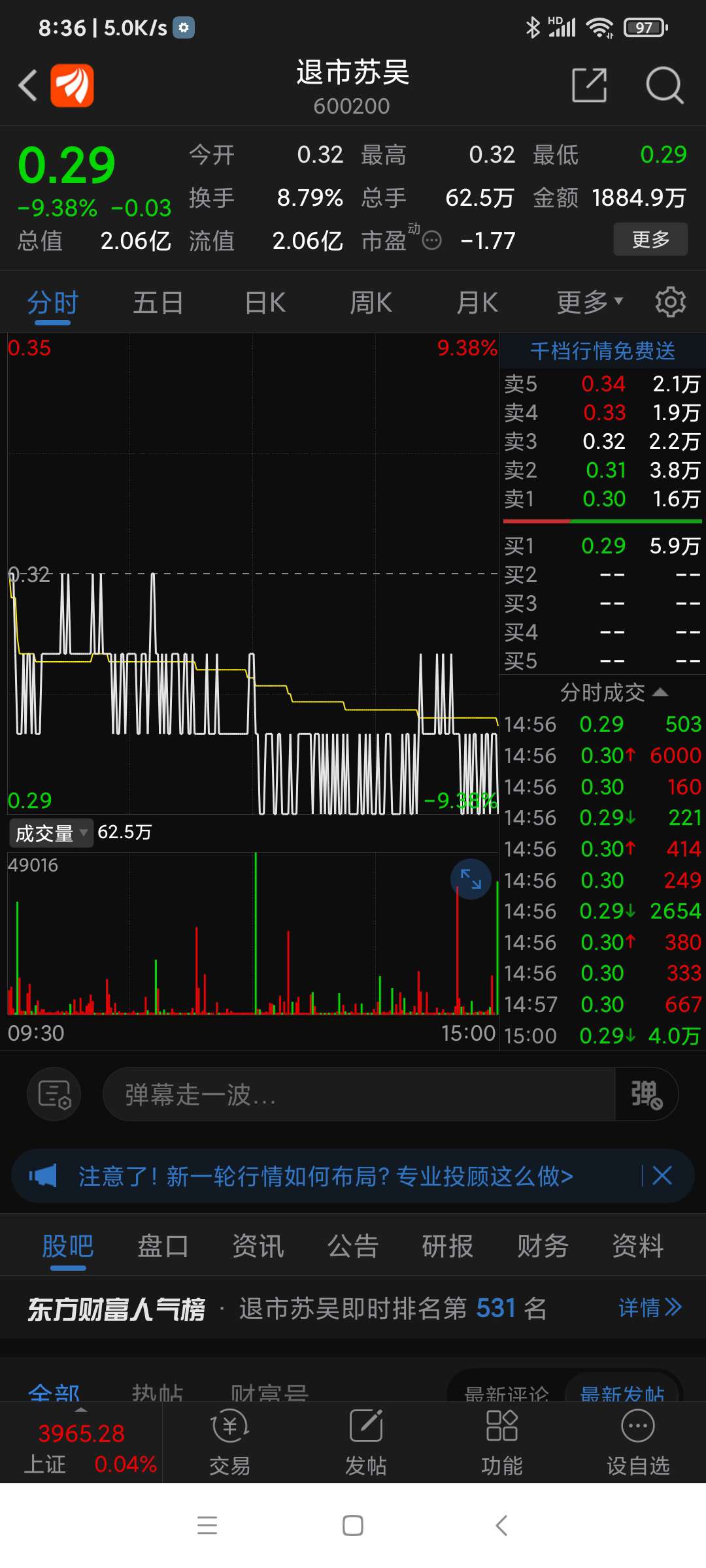Tap the Android system back button
The image size is (706, 1568).
(501, 1526)
